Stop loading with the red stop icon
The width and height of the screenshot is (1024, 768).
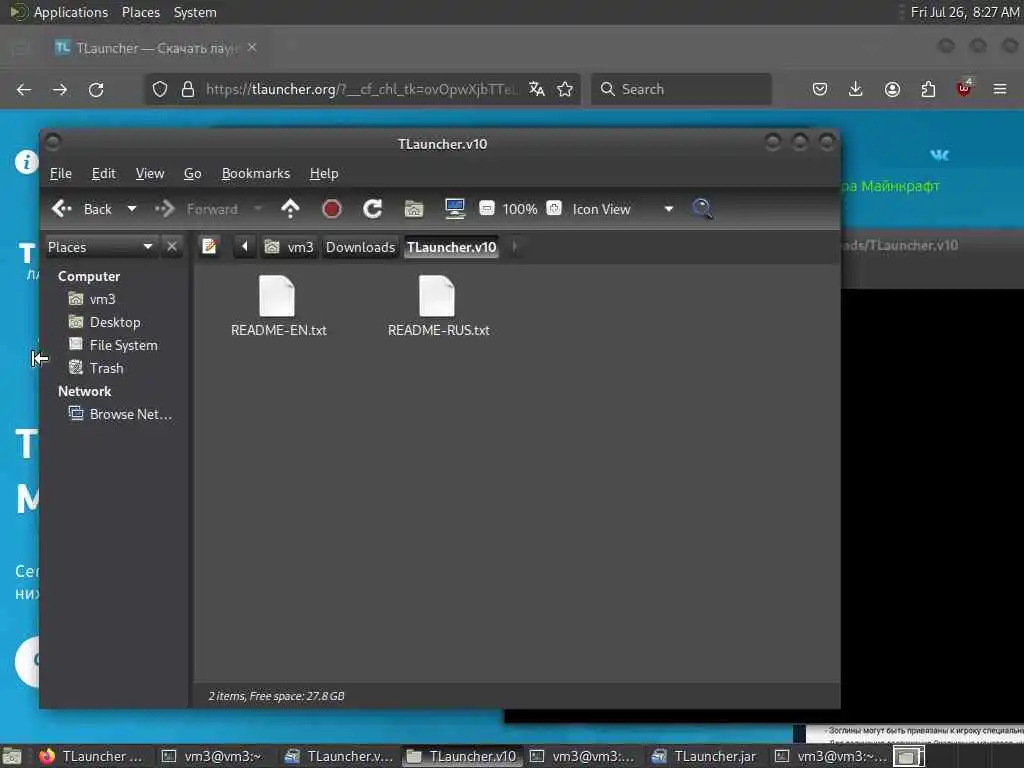tap(332, 209)
